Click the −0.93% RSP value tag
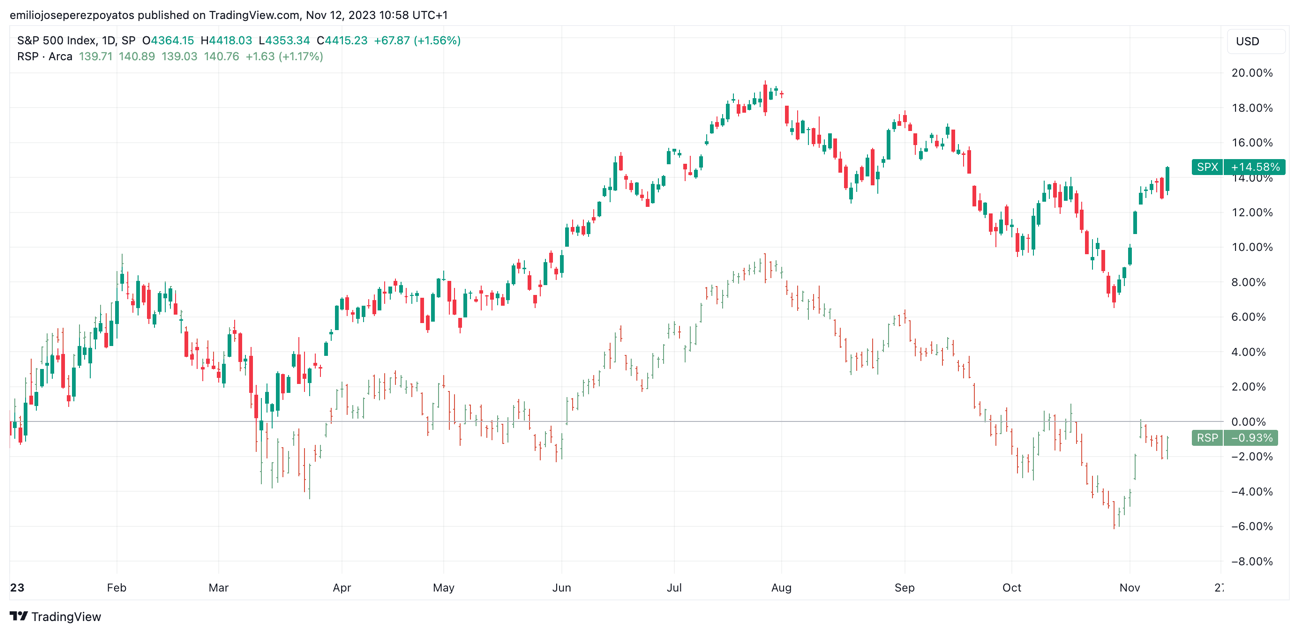 tap(1252, 438)
